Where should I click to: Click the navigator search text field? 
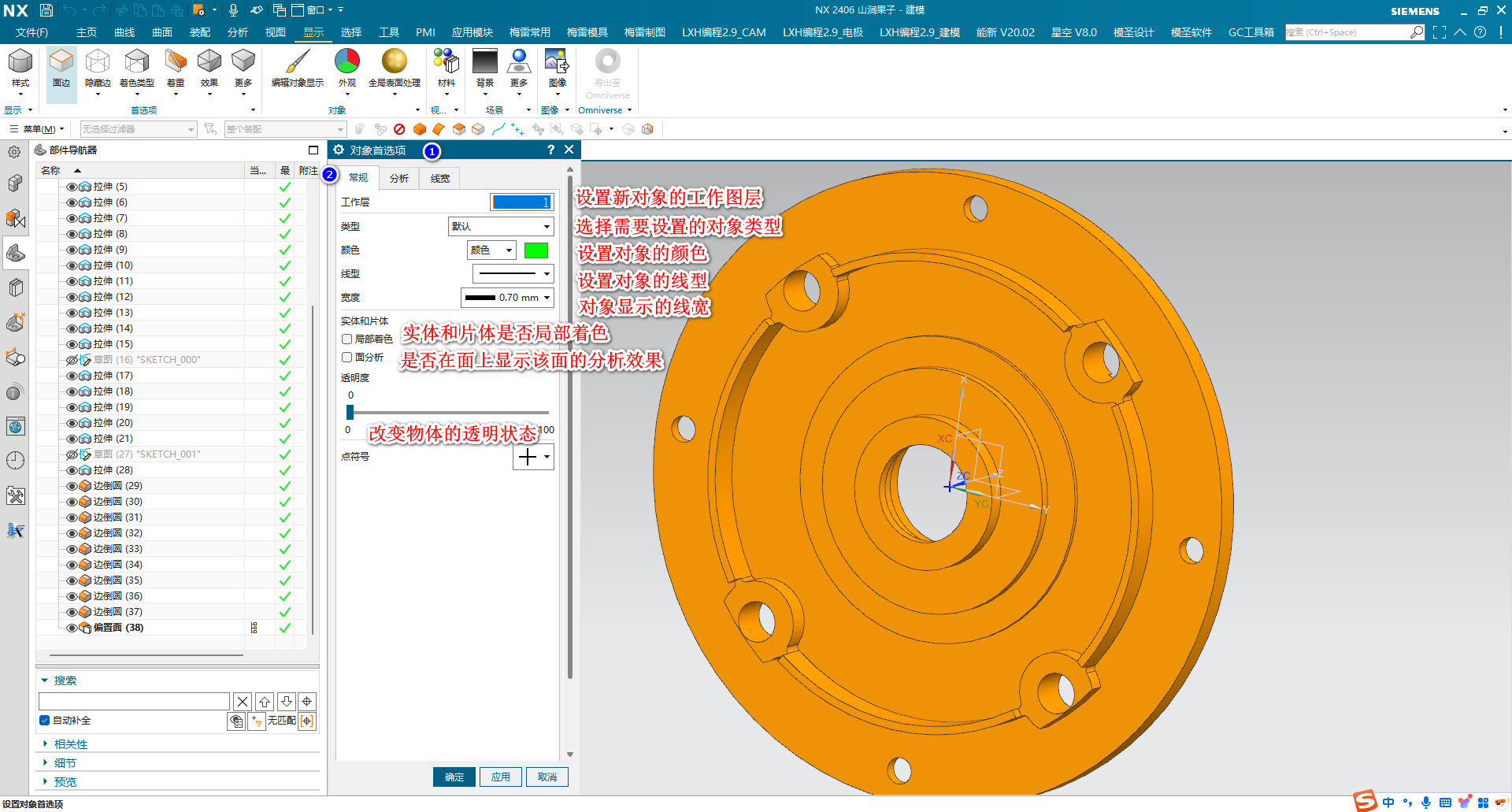(x=134, y=701)
